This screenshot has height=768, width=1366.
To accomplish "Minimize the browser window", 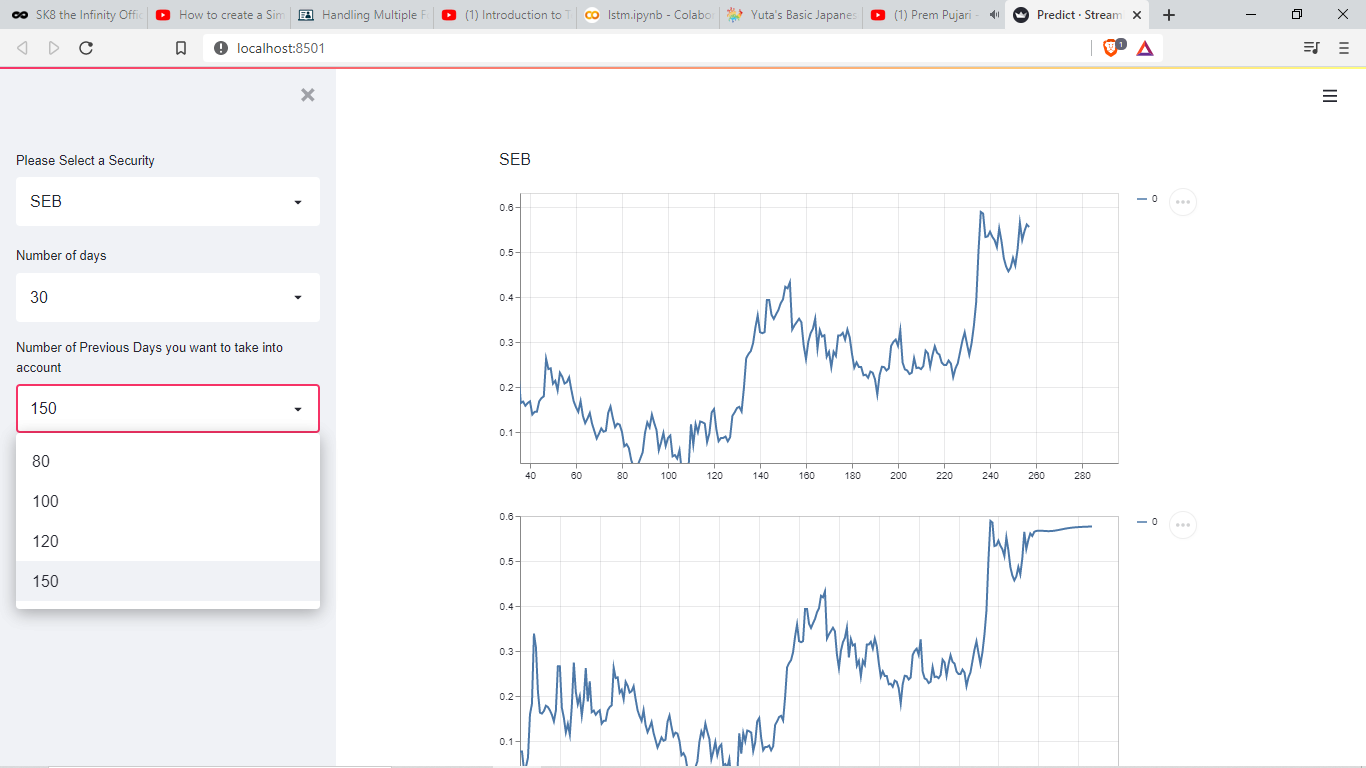I will click(x=1251, y=14).
